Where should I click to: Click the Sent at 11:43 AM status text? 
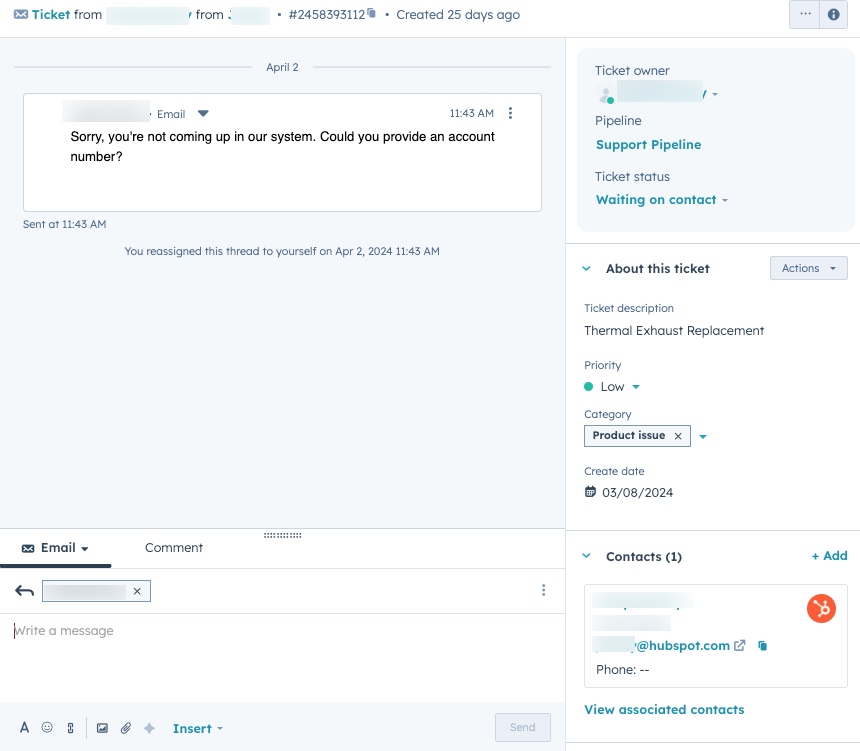65,224
